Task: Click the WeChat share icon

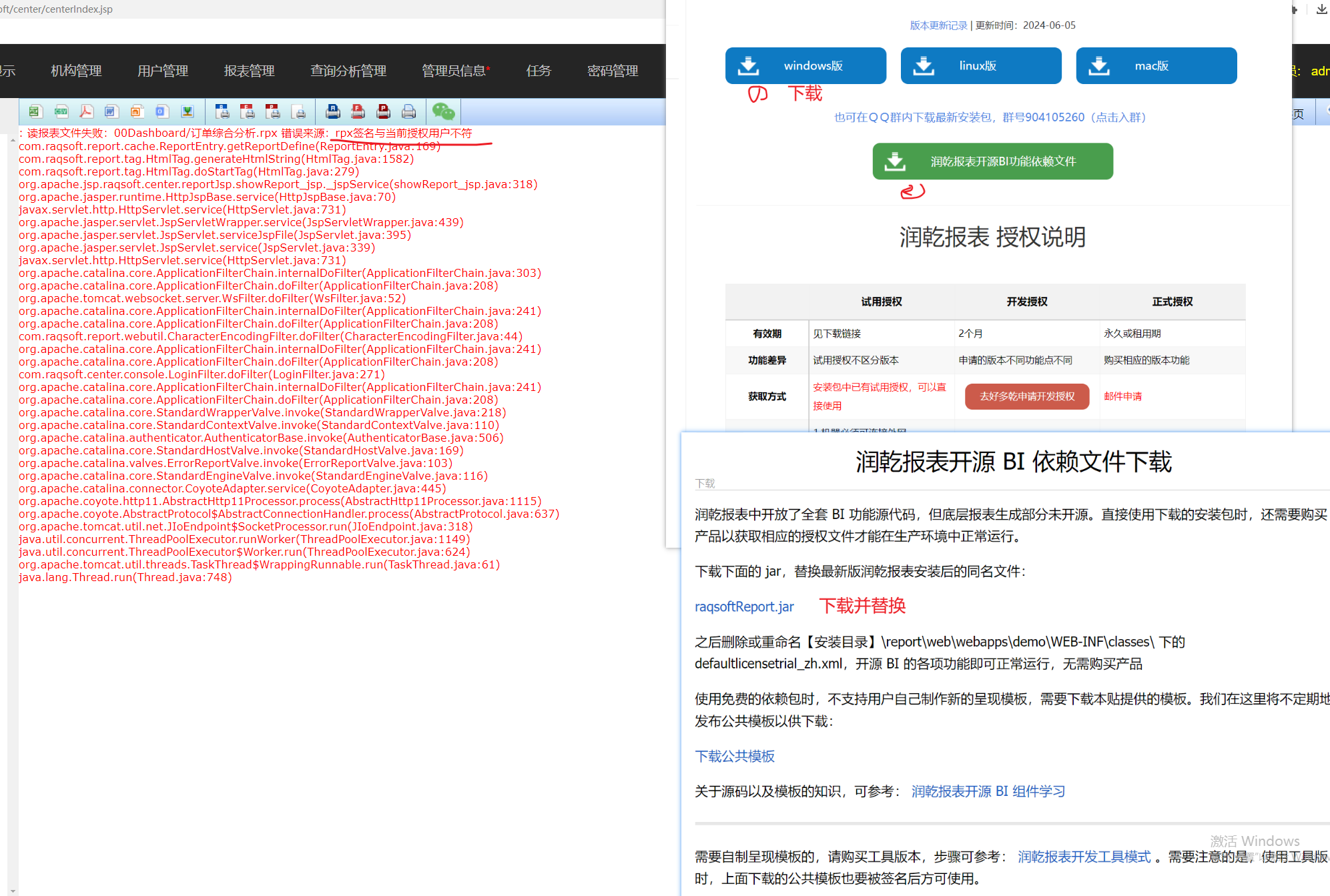Action: pyautogui.click(x=443, y=111)
